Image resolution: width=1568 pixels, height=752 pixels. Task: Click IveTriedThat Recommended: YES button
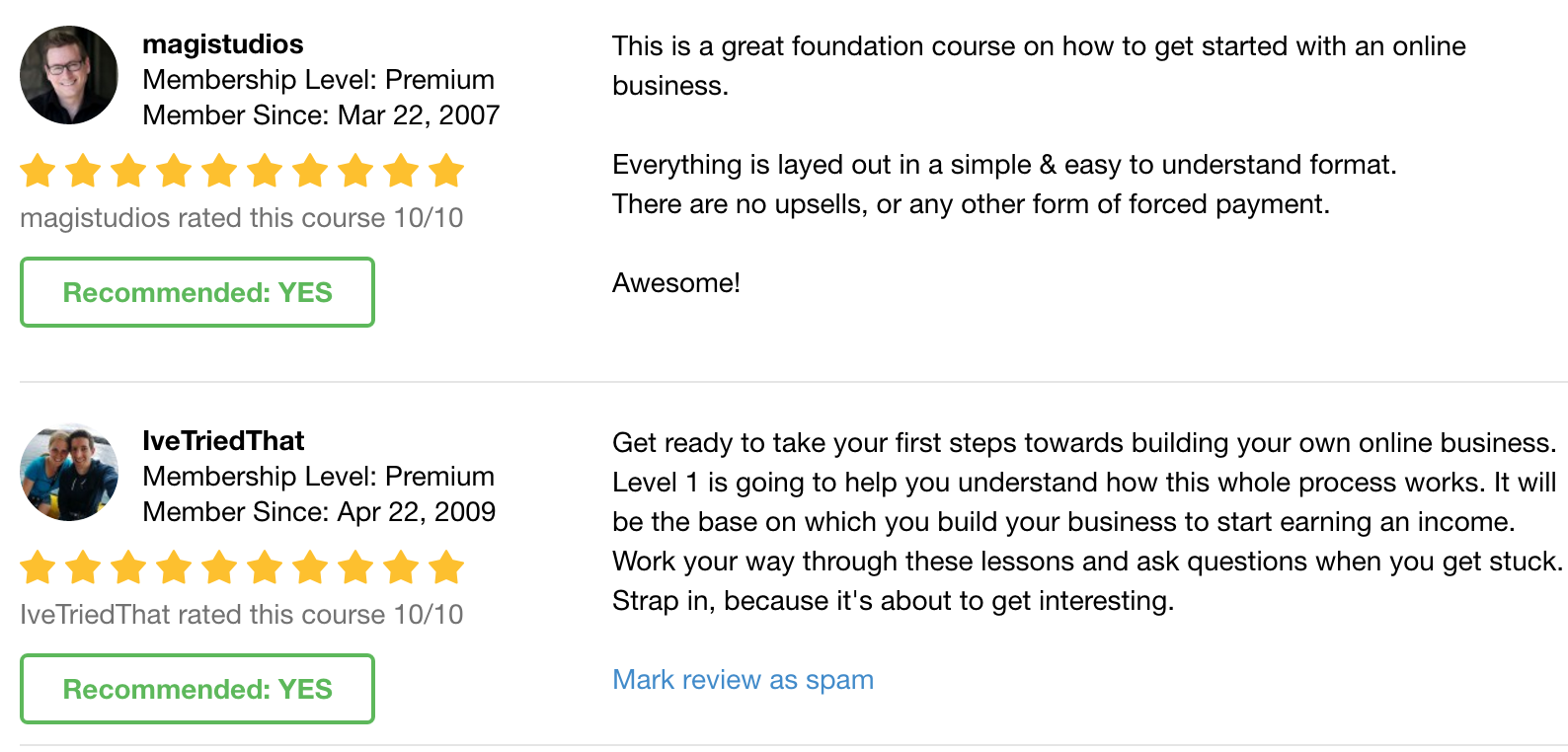[197, 690]
